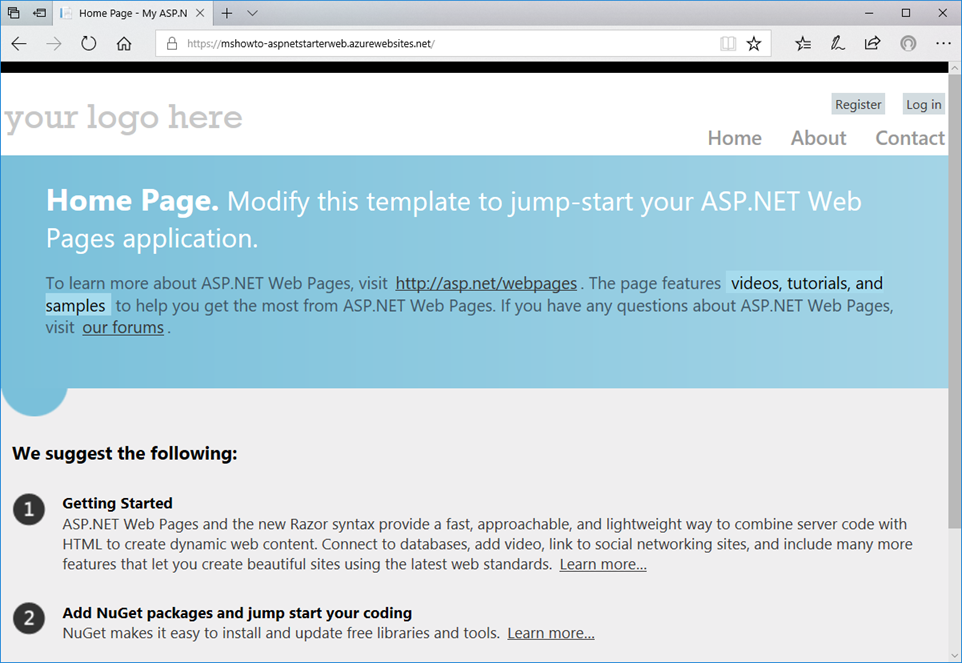Viewport: 962px width, 663px height.
Task: Click the highlighted 'videos, tutorials, and samples' text
Action: pyautogui.click(x=807, y=283)
